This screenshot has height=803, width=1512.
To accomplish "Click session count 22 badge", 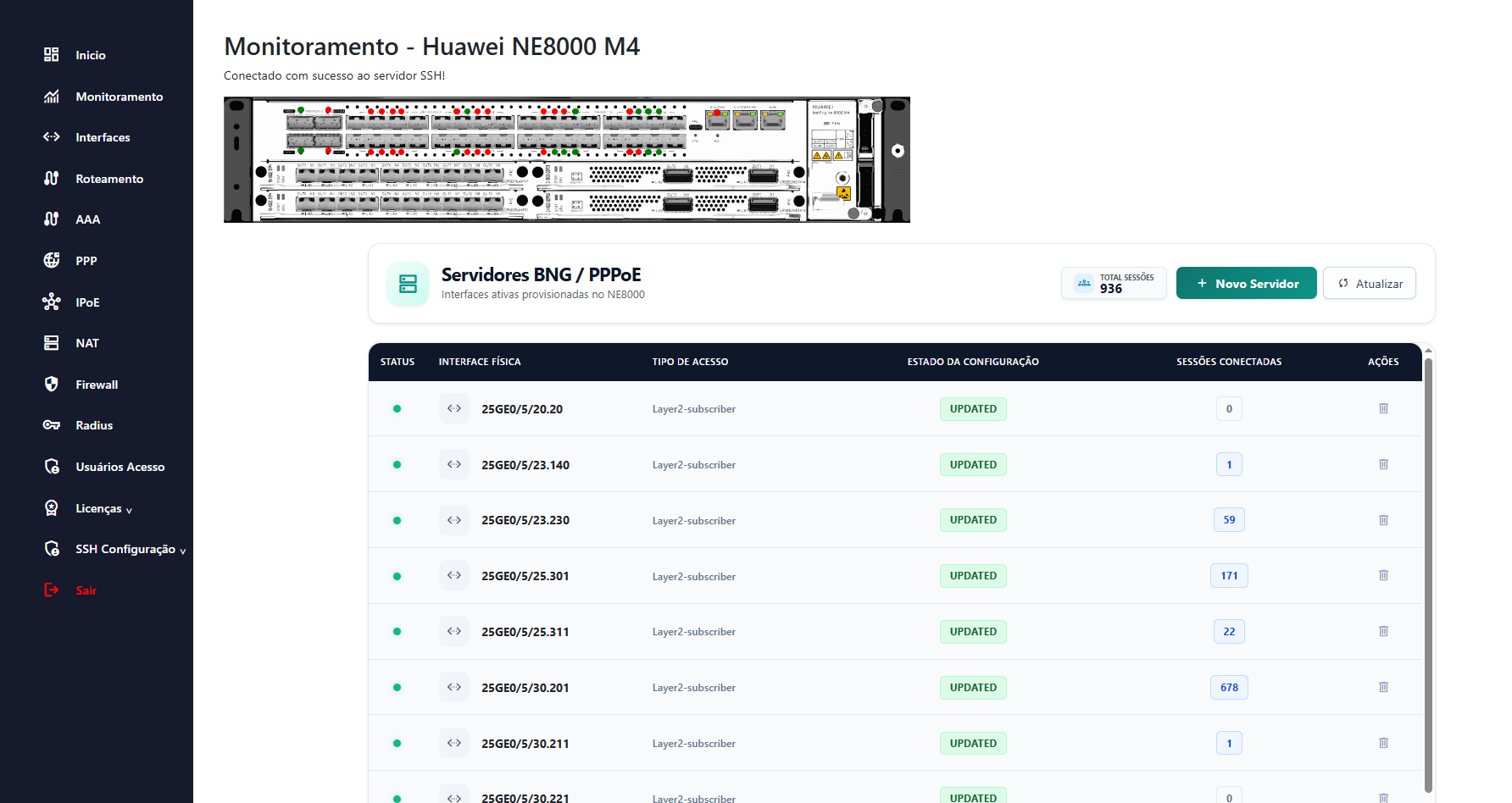I will tap(1229, 631).
